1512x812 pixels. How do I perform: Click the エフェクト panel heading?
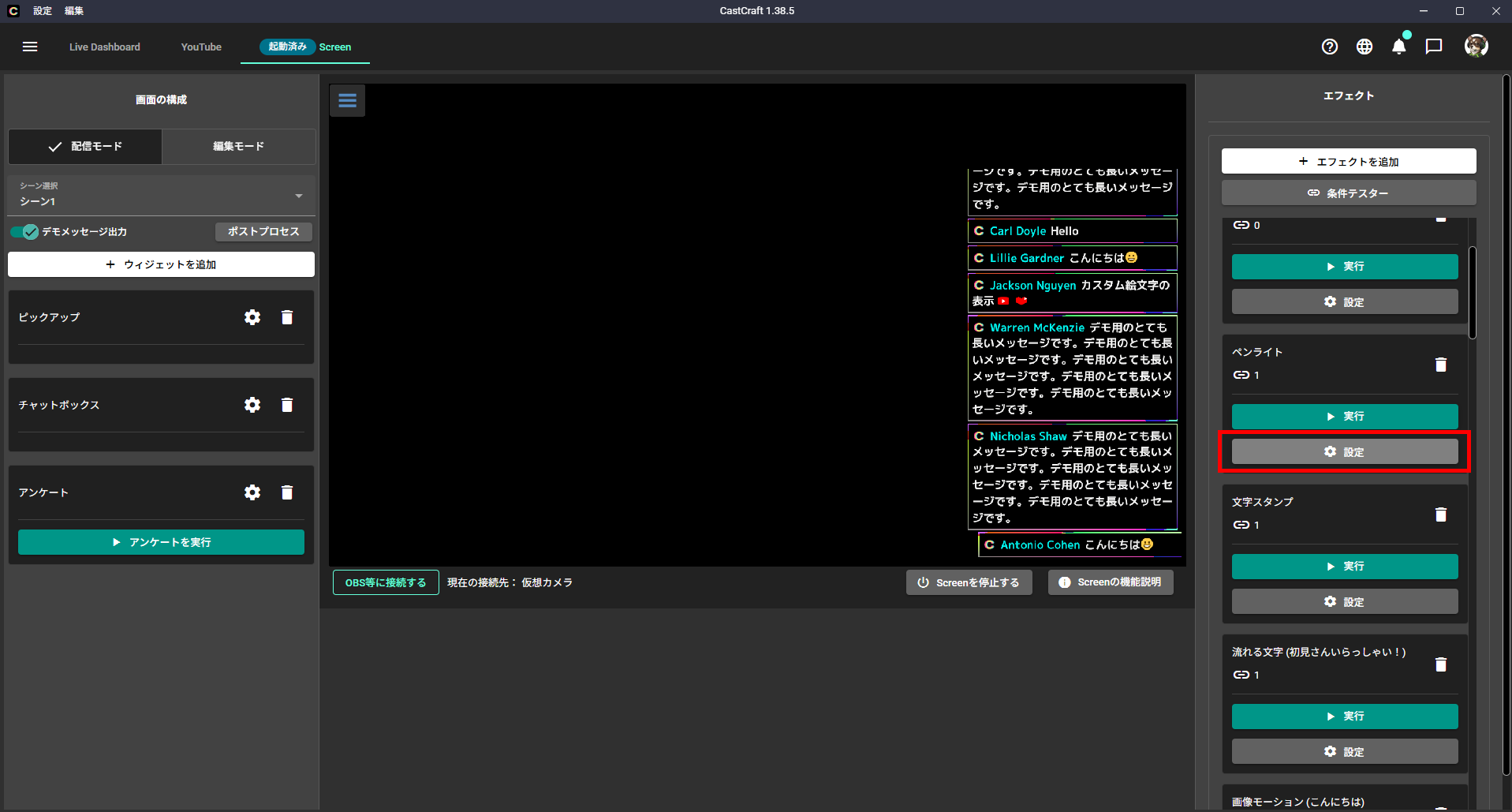click(1349, 95)
